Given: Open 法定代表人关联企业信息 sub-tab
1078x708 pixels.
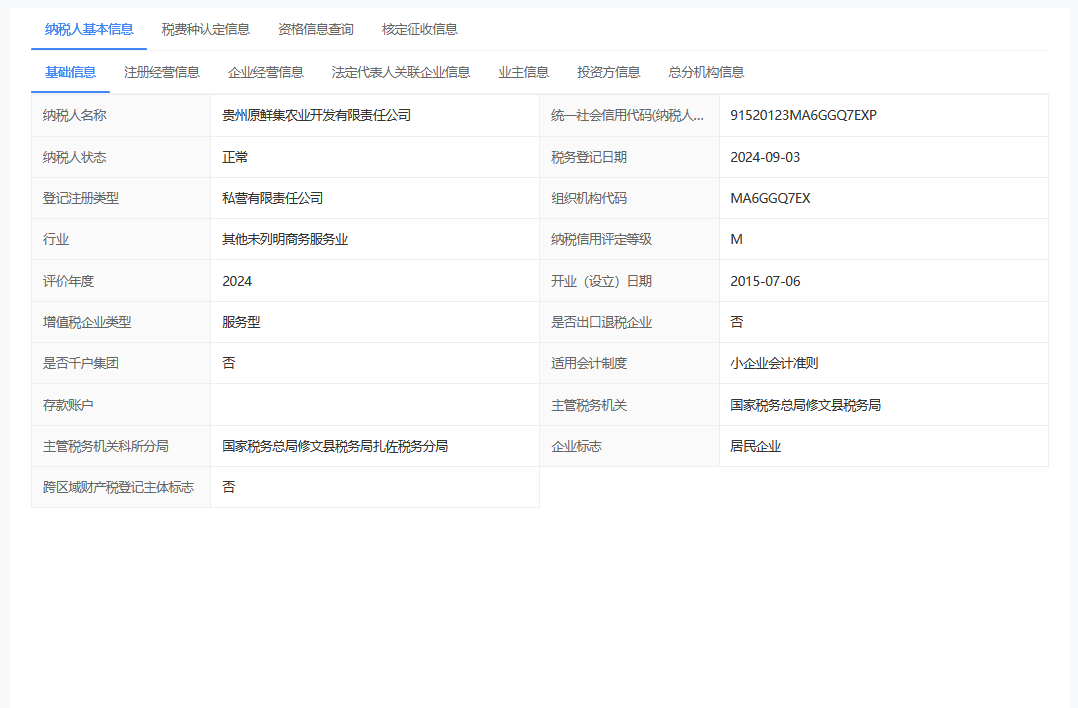Looking at the screenshot, I should tap(401, 72).
